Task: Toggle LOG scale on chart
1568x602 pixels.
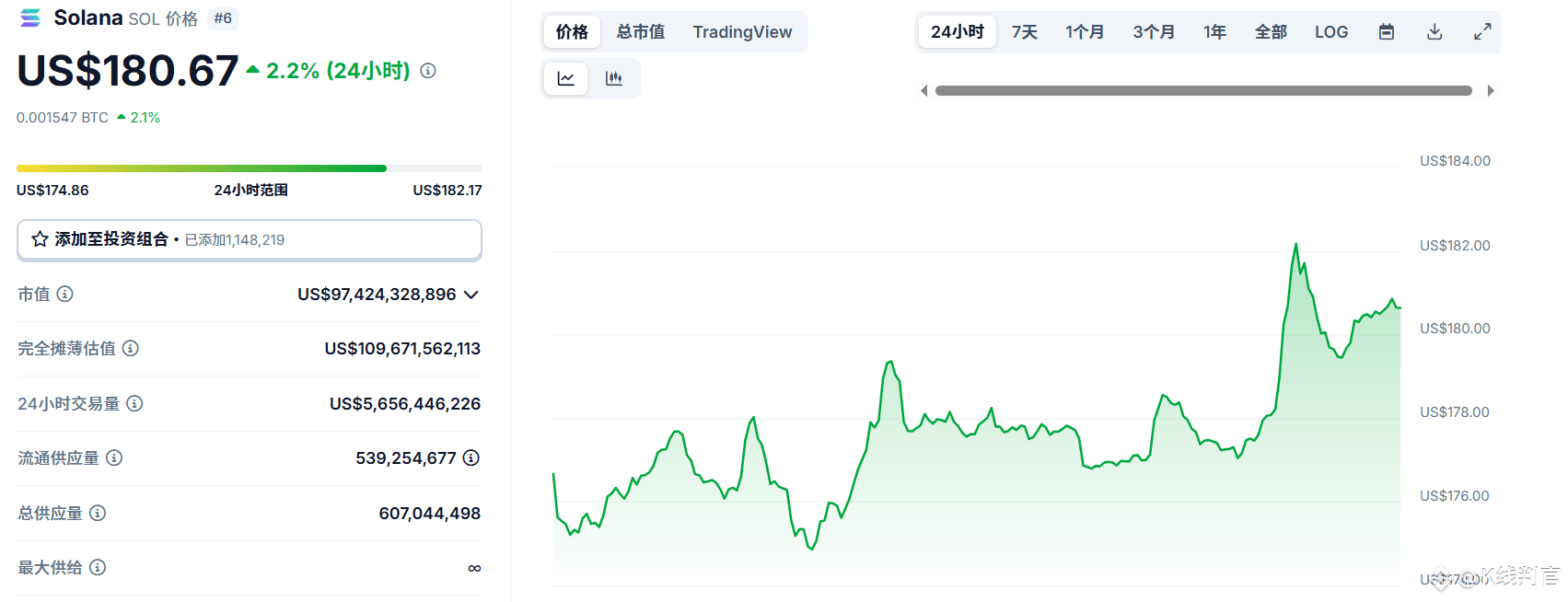Action: (x=1331, y=32)
